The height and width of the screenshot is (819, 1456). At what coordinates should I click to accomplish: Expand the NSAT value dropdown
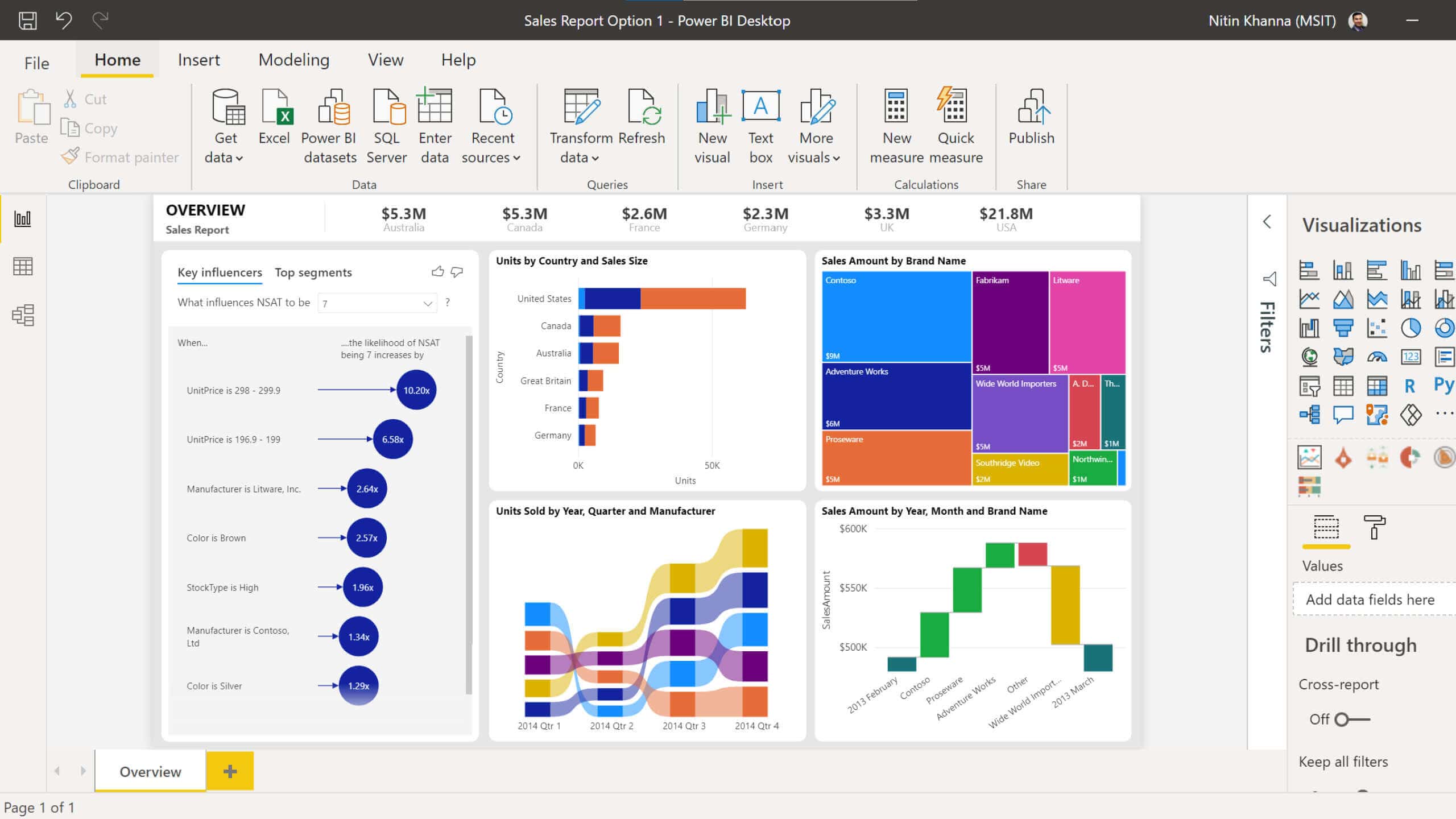tap(428, 303)
